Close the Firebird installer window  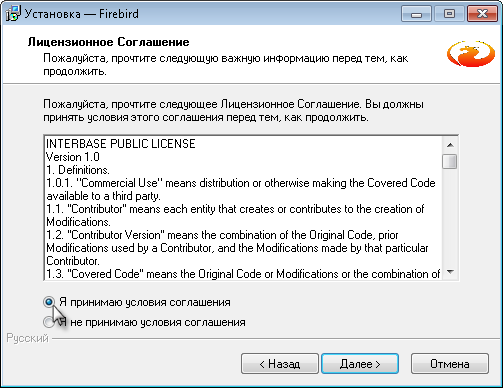coord(482,14)
